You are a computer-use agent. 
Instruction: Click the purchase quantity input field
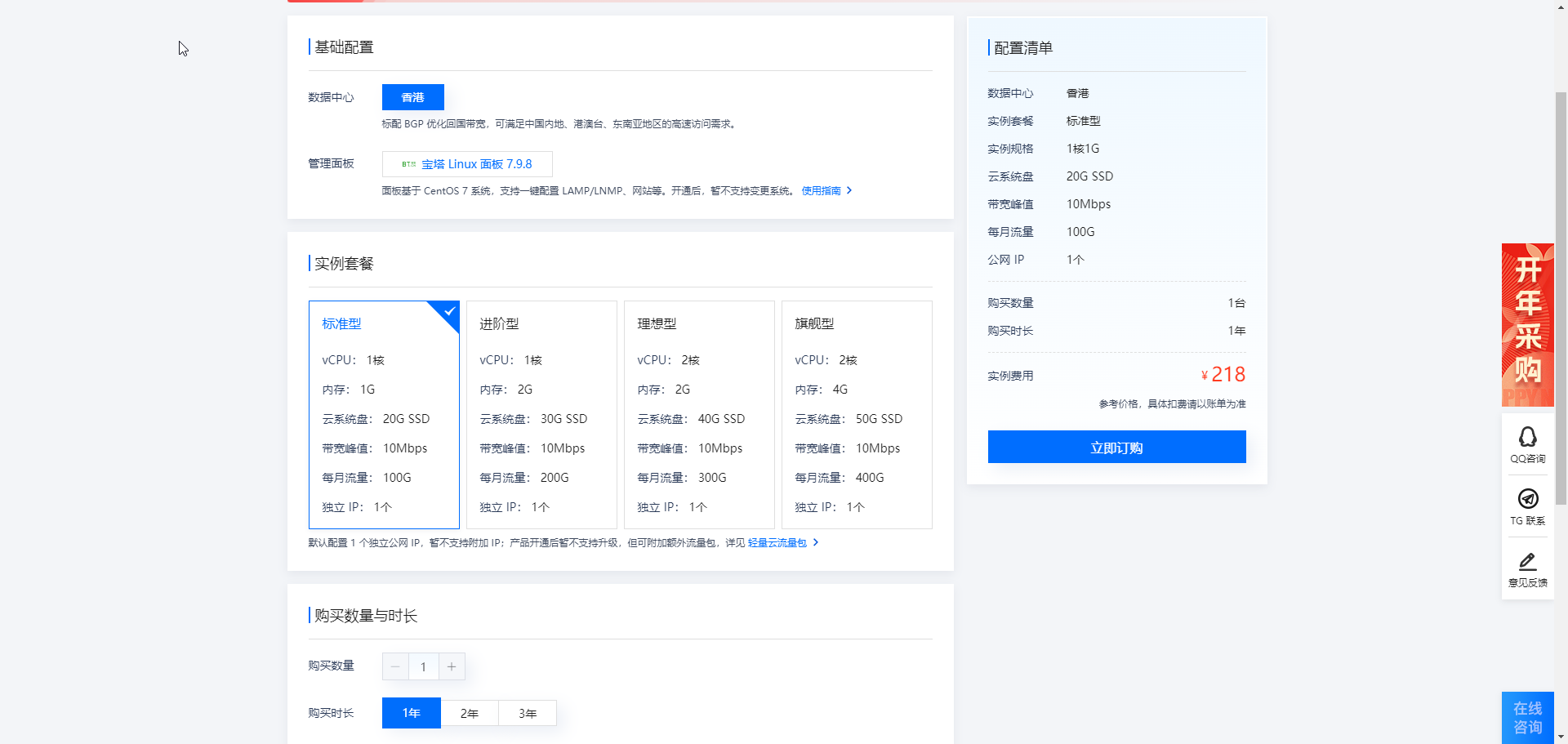coord(423,666)
